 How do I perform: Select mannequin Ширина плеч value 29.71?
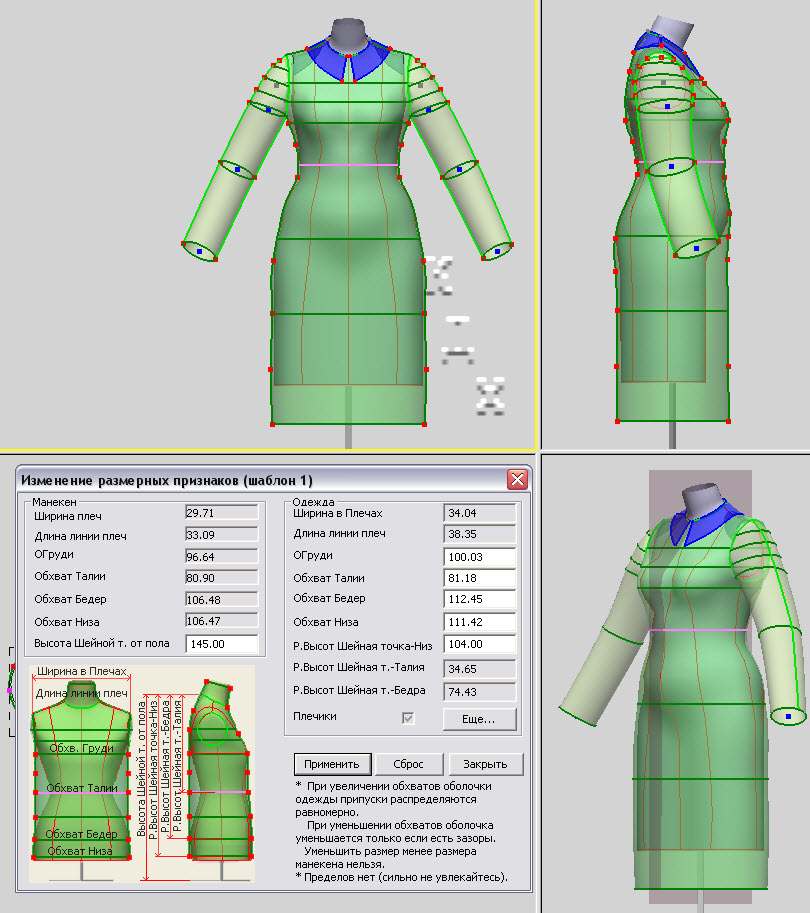pyautogui.click(x=221, y=513)
